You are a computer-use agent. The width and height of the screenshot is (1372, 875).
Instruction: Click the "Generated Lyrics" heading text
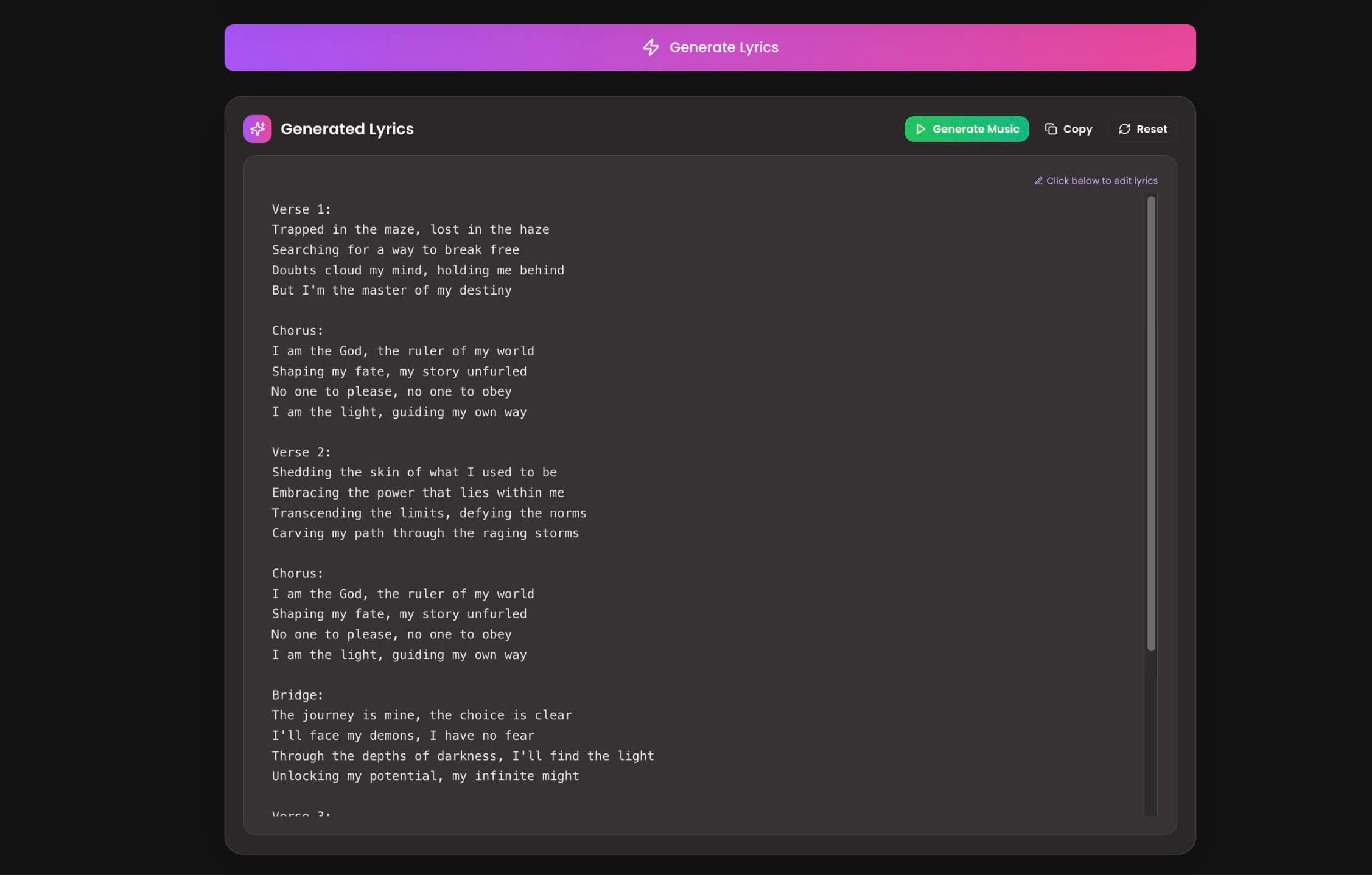[x=347, y=129]
